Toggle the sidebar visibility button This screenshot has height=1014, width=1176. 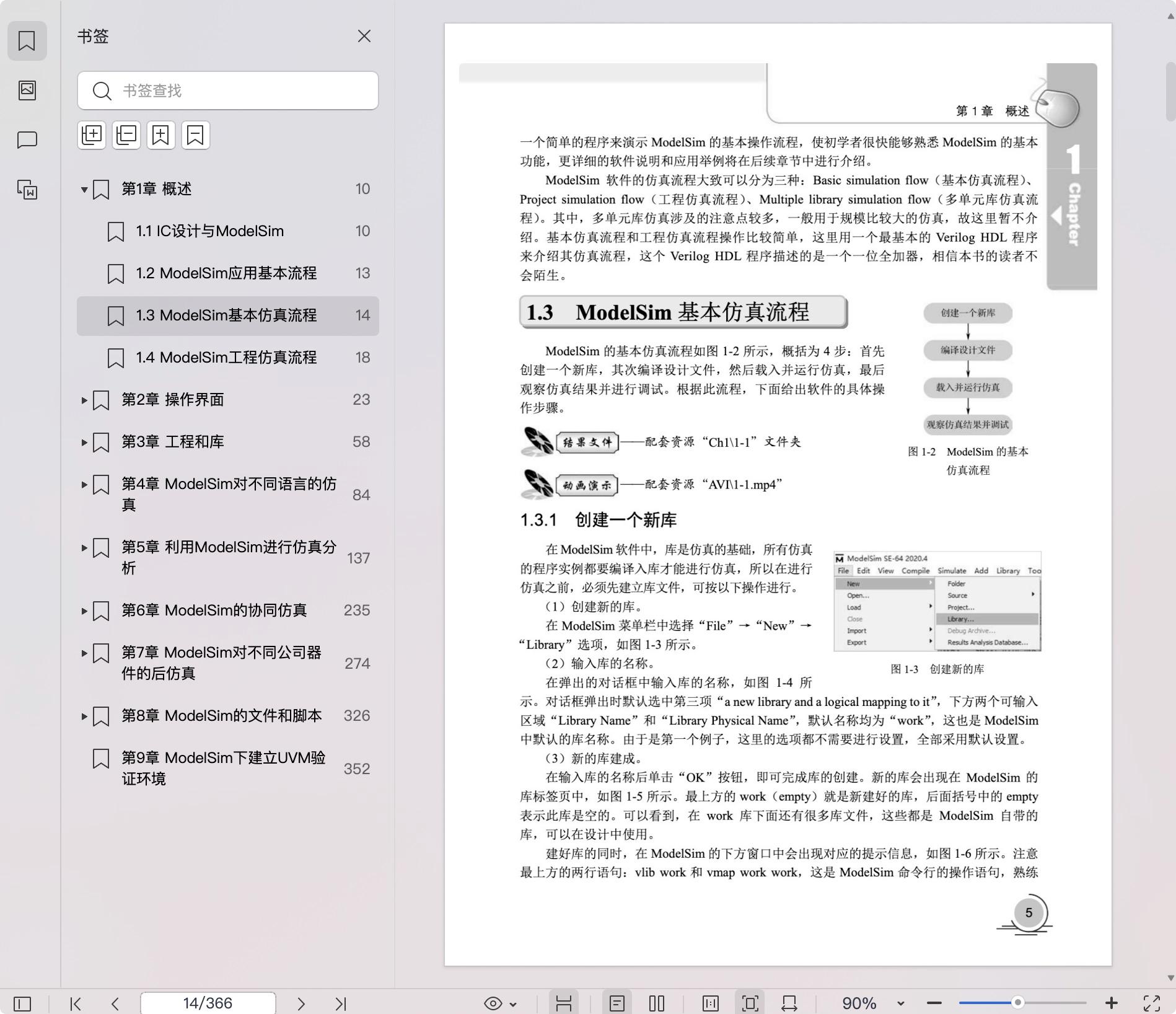pyautogui.click(x=22, y=1003)
